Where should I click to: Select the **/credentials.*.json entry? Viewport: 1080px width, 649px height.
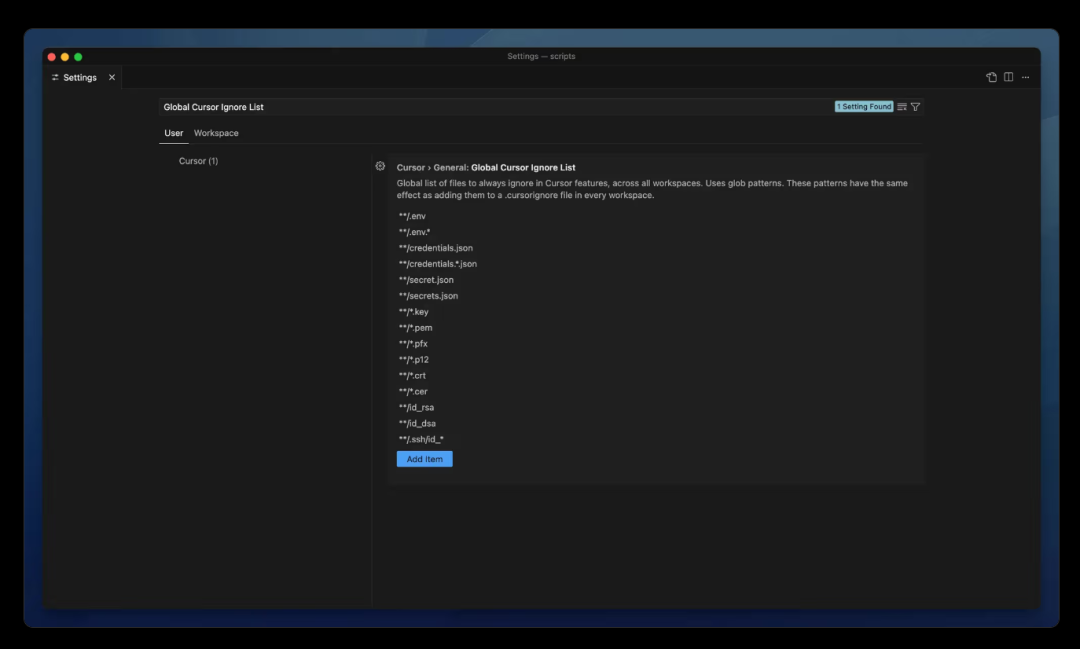click(437, 263)
